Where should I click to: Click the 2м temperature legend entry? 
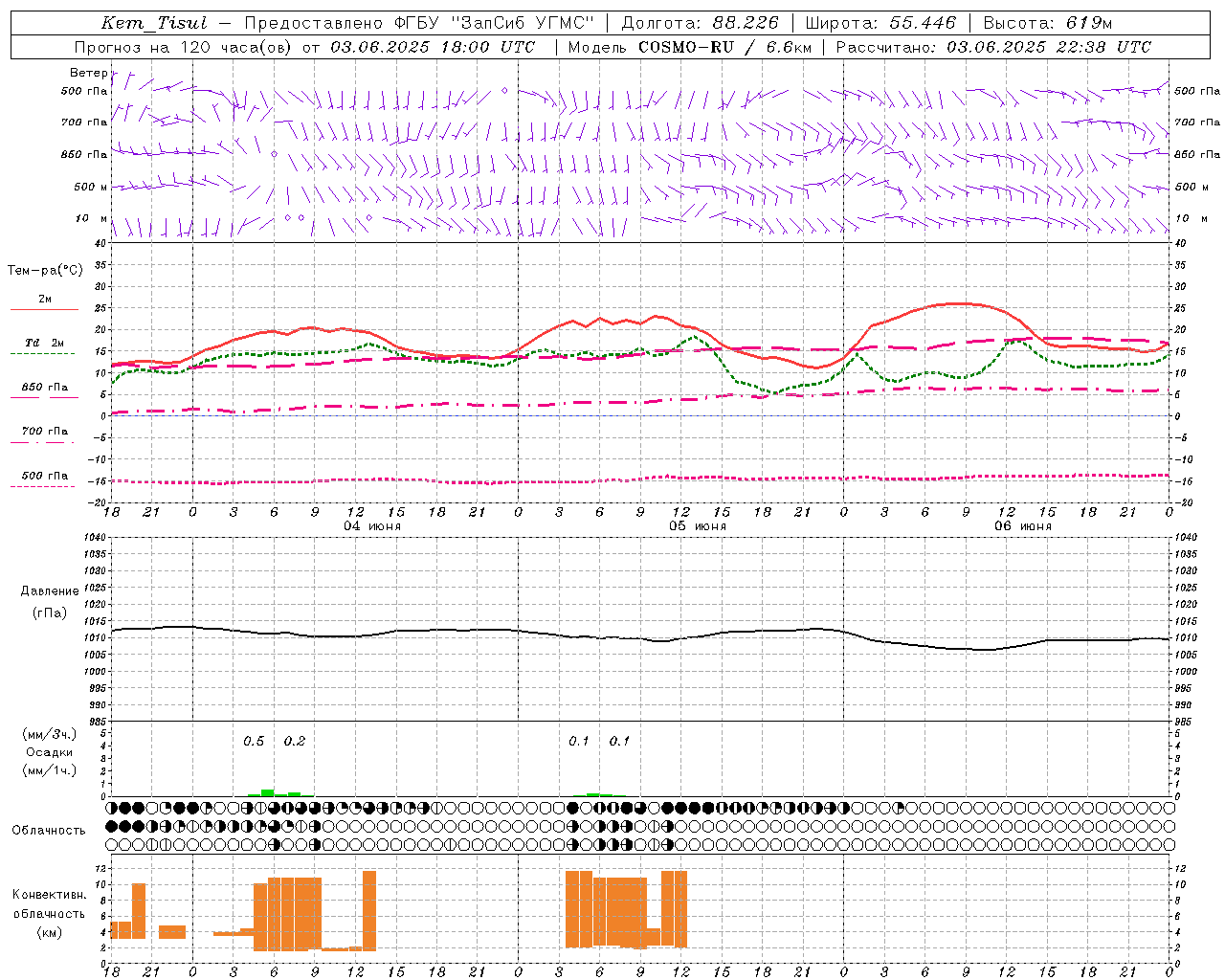click(x=45, y=300)
